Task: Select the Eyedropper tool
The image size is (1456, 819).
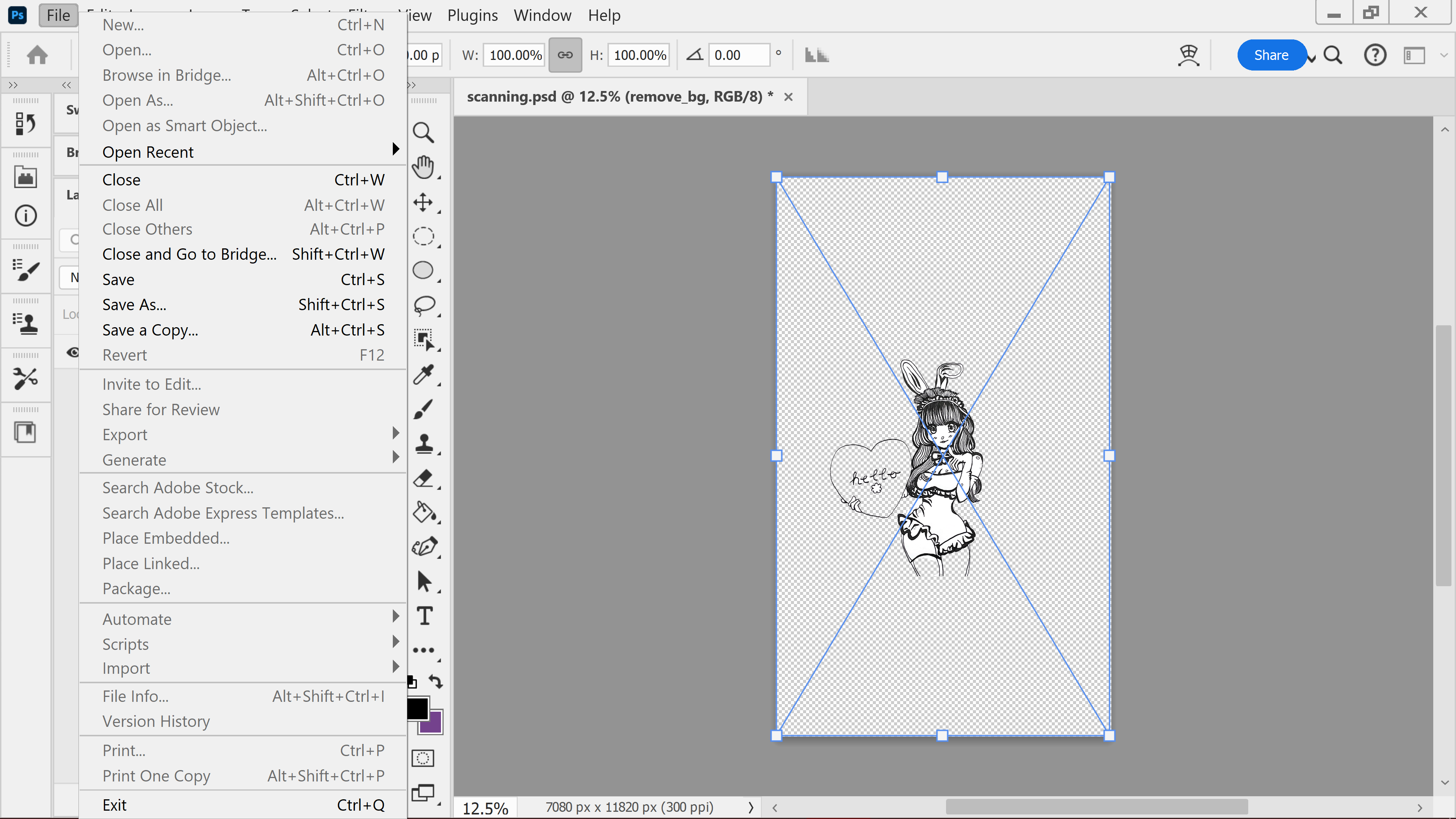Action: coord(423,374)
